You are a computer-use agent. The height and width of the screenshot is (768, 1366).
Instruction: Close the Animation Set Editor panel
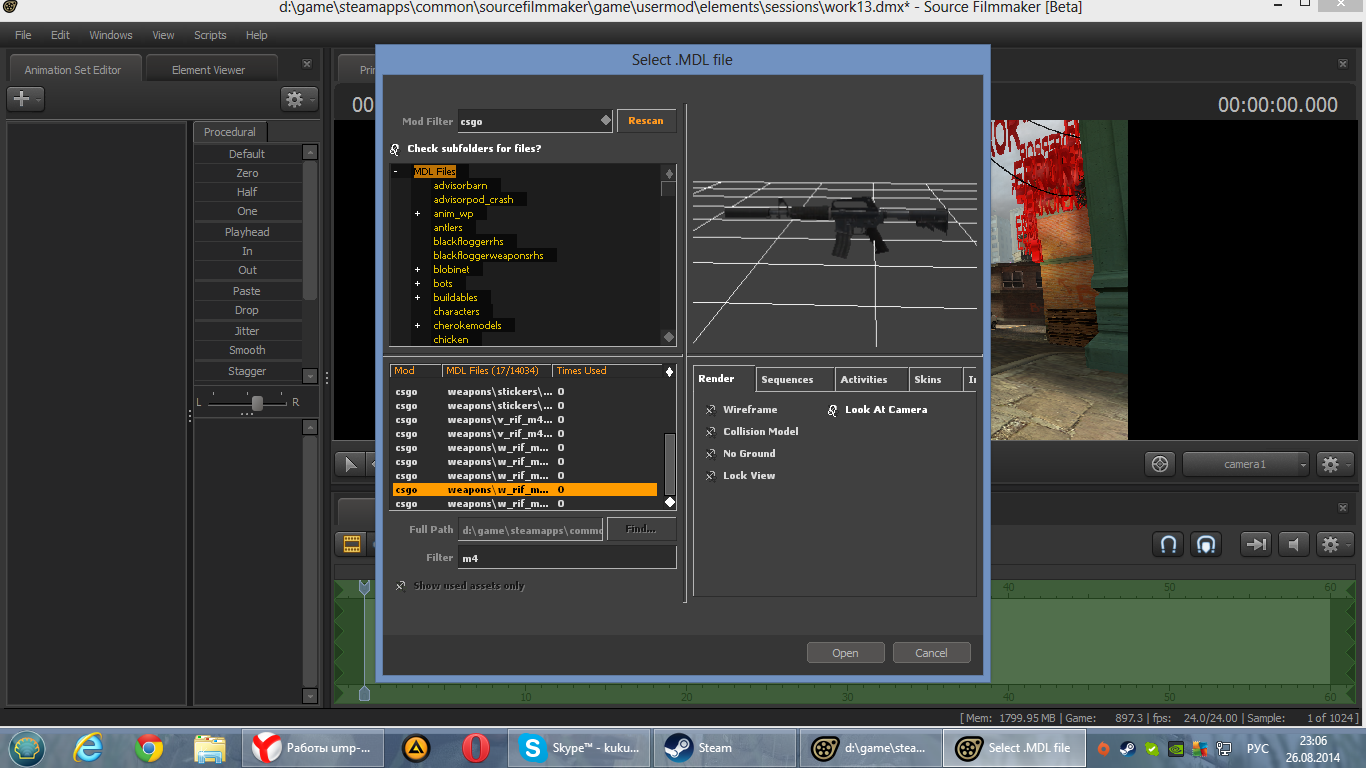coord(307,64)
